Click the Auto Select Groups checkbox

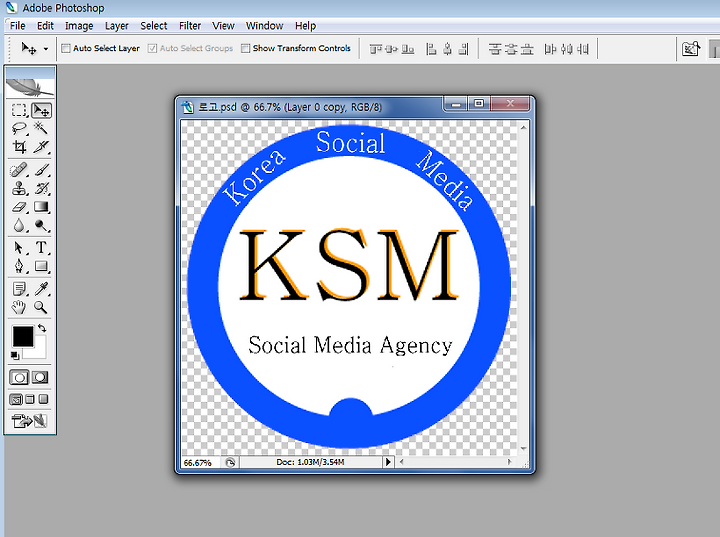pyautogui.click(x=152, y=48)
